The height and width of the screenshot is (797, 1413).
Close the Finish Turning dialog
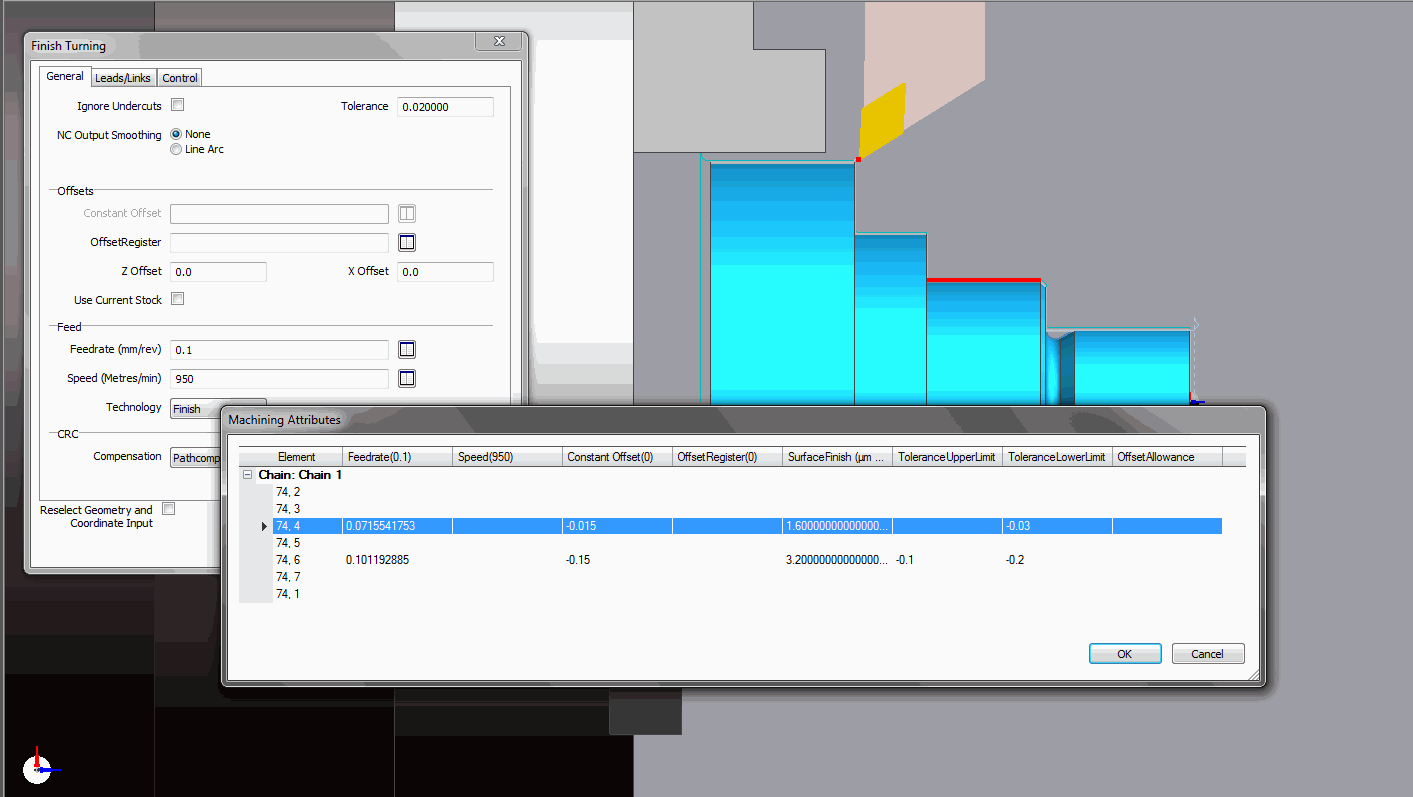tap(498, 41)
